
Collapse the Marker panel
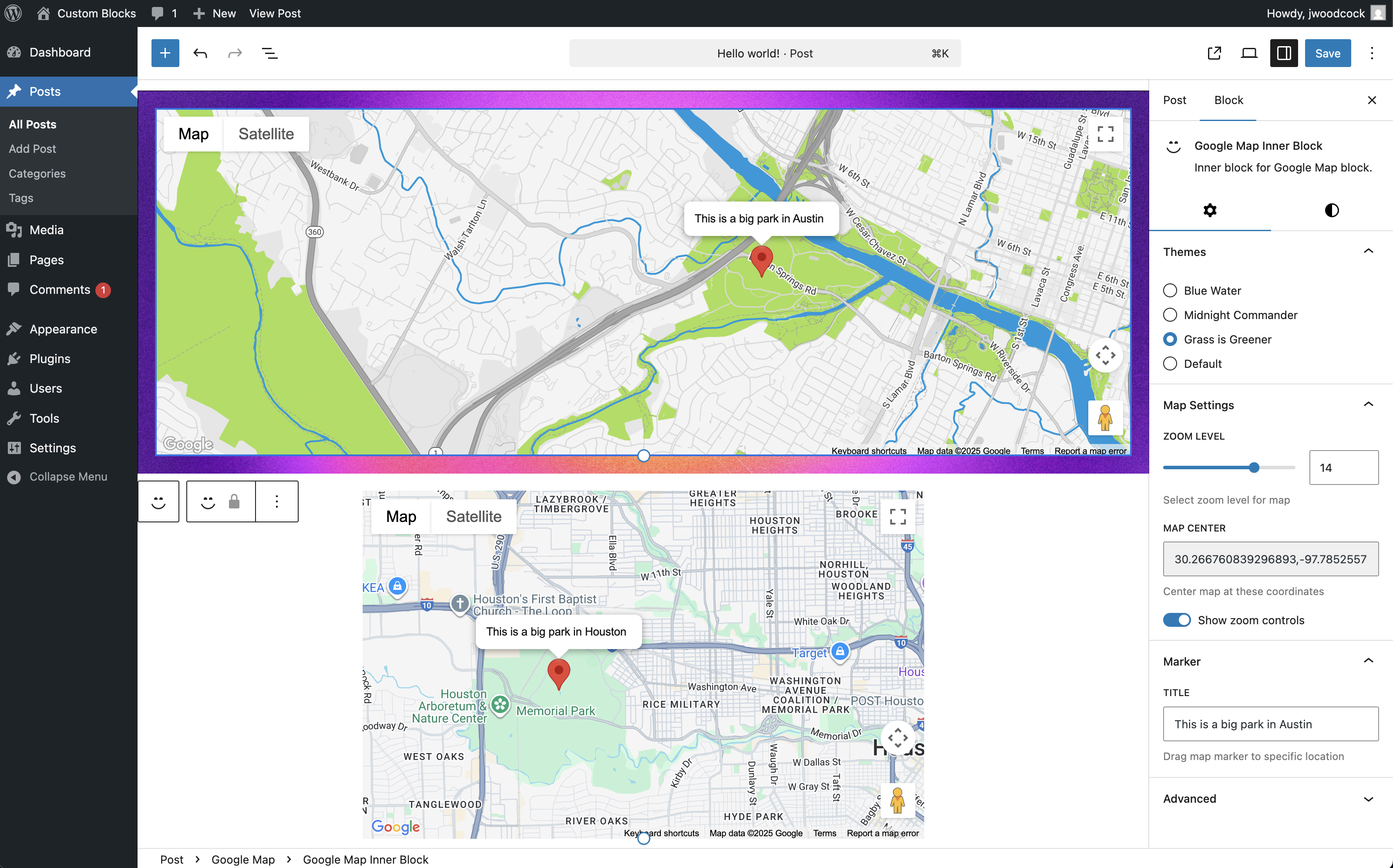coord(1271,661)
